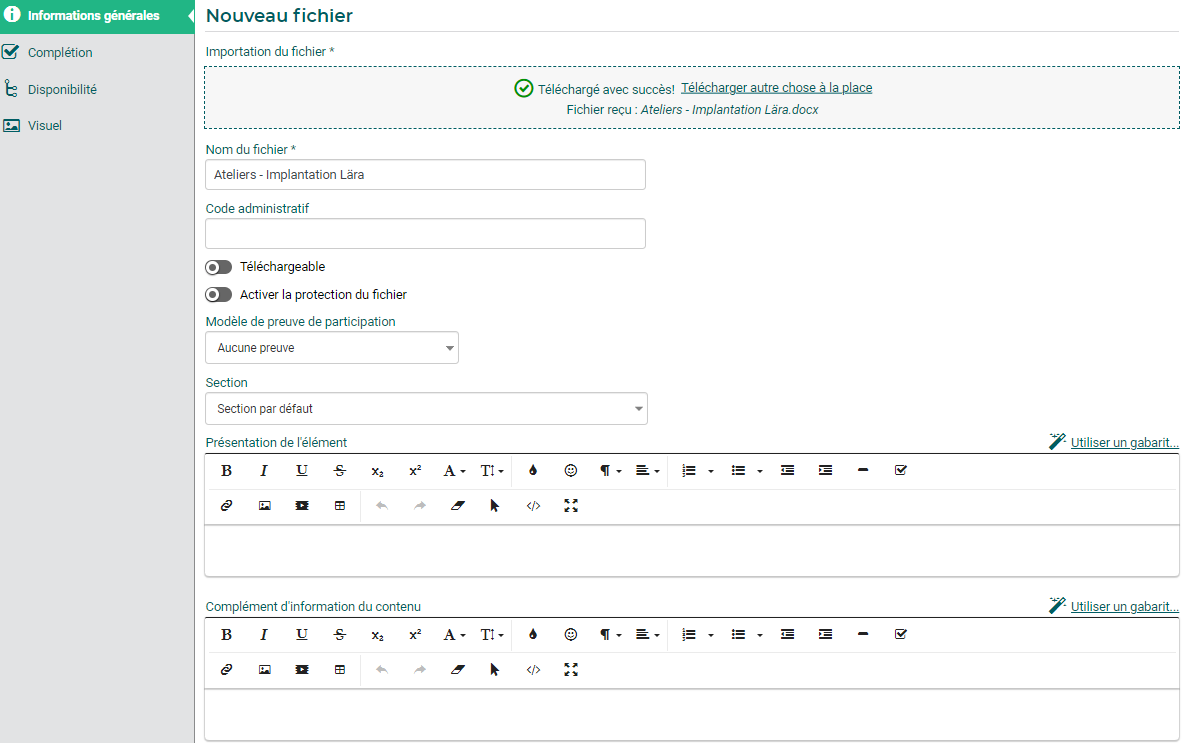Apply strikethrough in Présentation de l'élément editor

pos(340,471)
